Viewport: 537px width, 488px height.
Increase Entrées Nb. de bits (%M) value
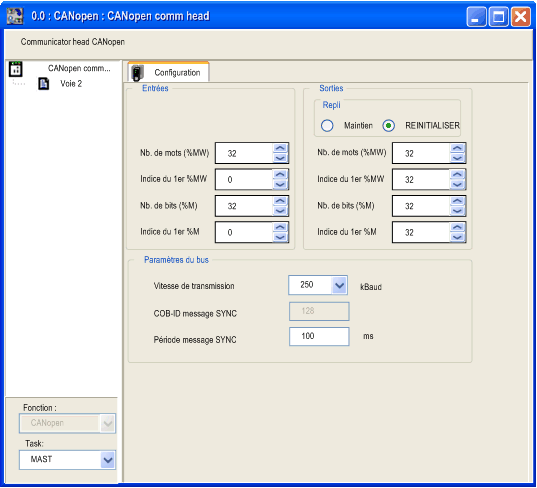point(280,201)
